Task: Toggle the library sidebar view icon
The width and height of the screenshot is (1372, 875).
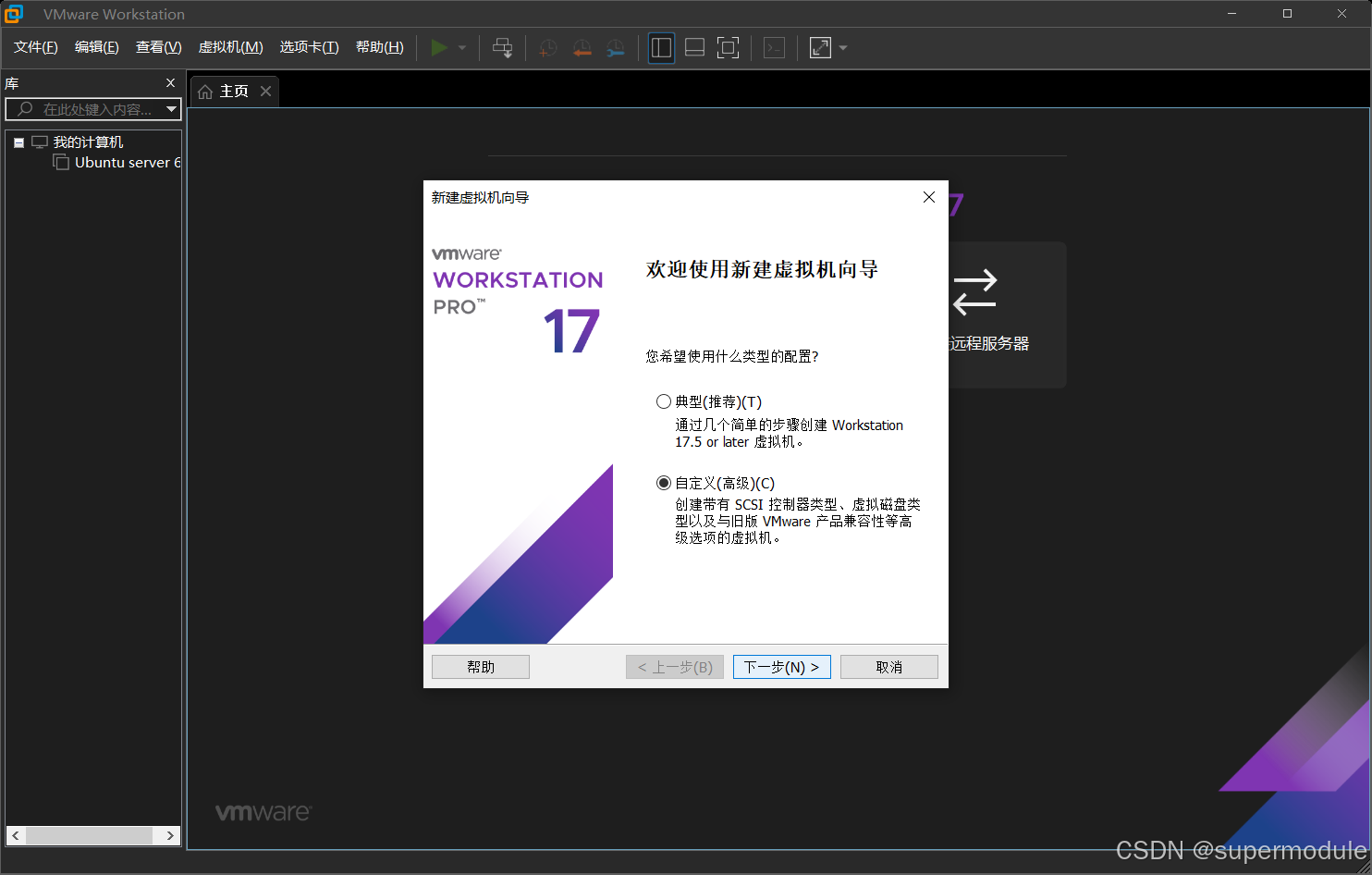Action: [661, 48]
